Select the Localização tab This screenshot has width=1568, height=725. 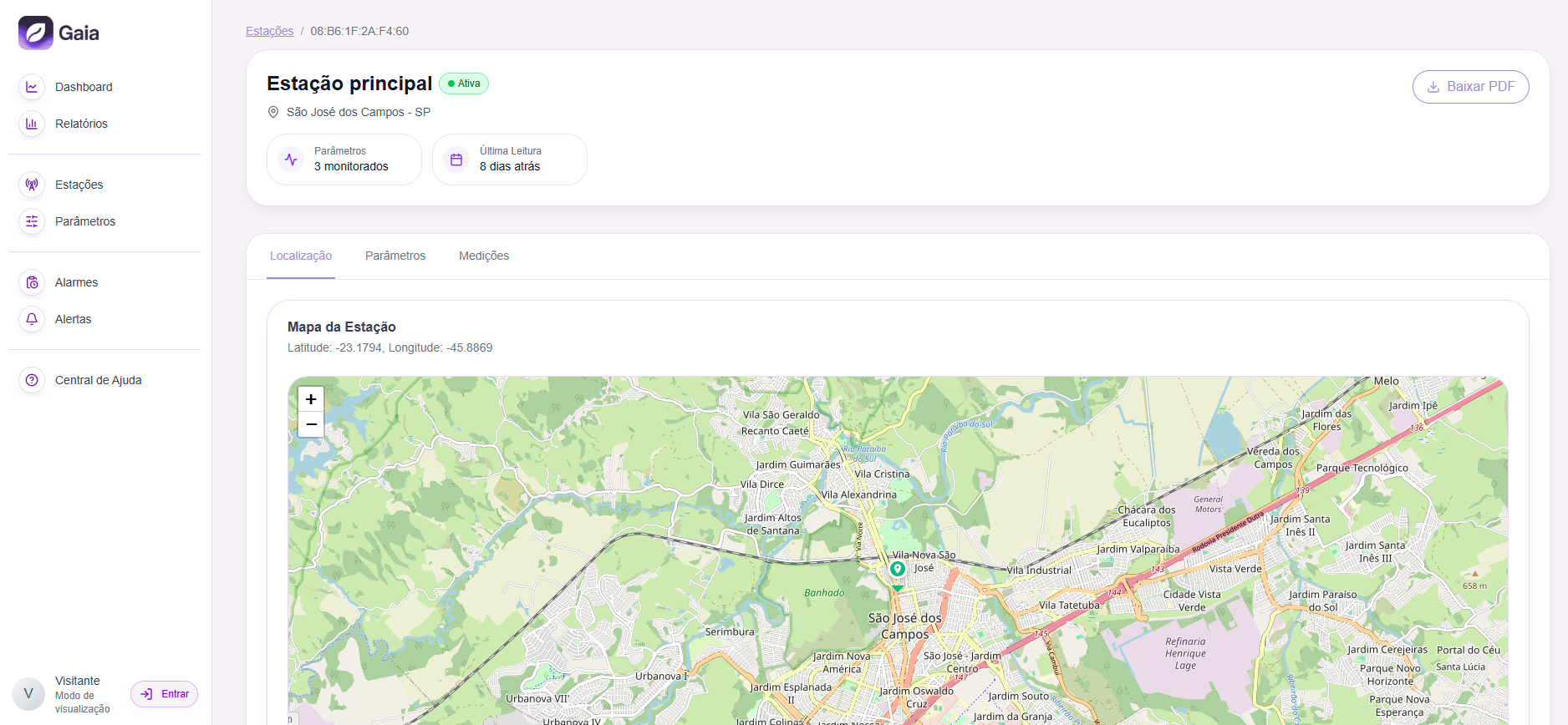(301, 256)
